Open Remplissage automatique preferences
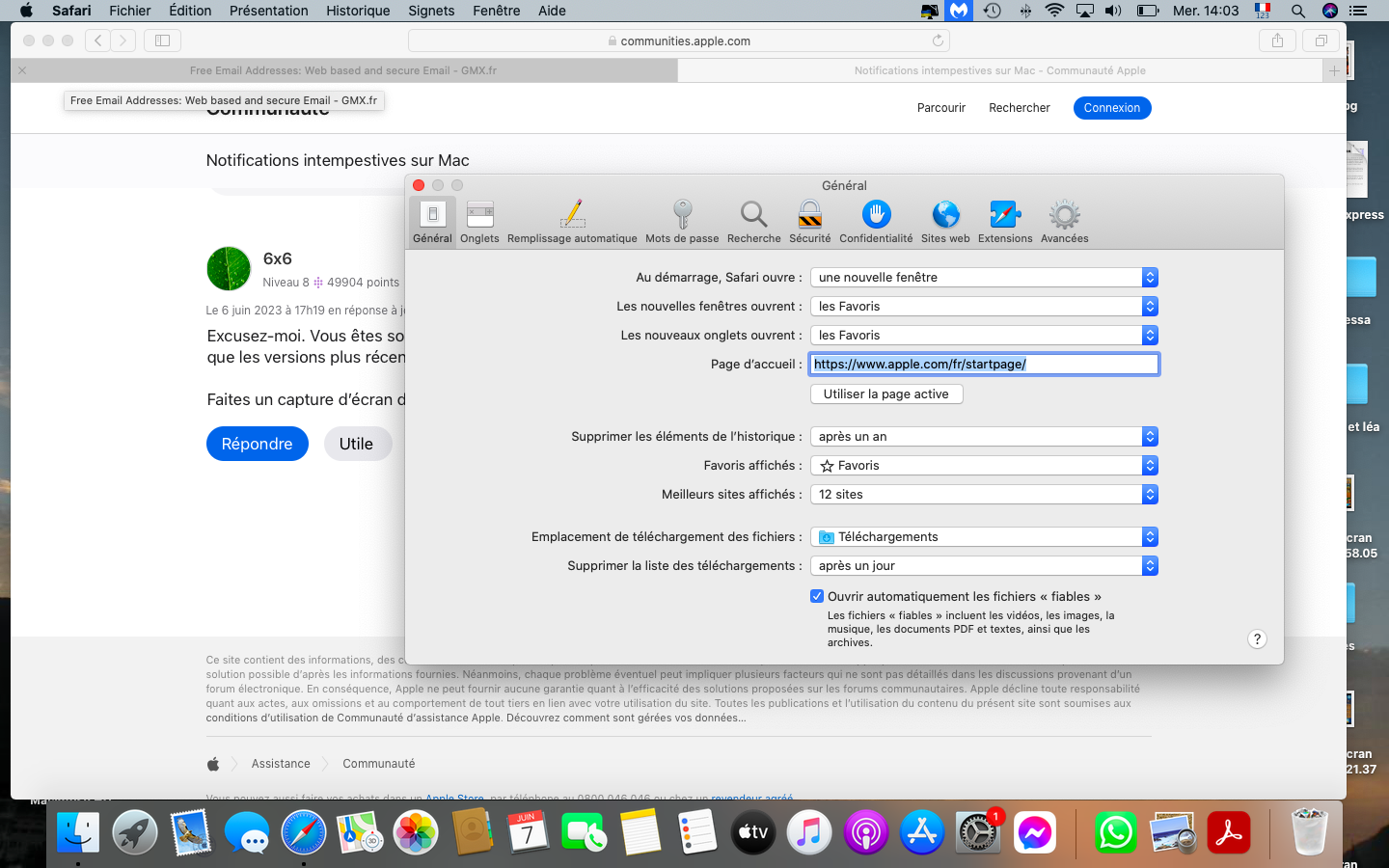 coord(572,222)
